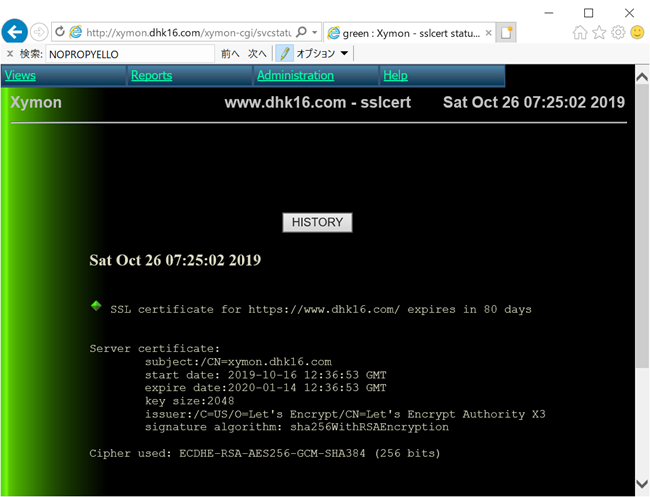Open a new browser tab
The image size is (650, 497).
506,33
